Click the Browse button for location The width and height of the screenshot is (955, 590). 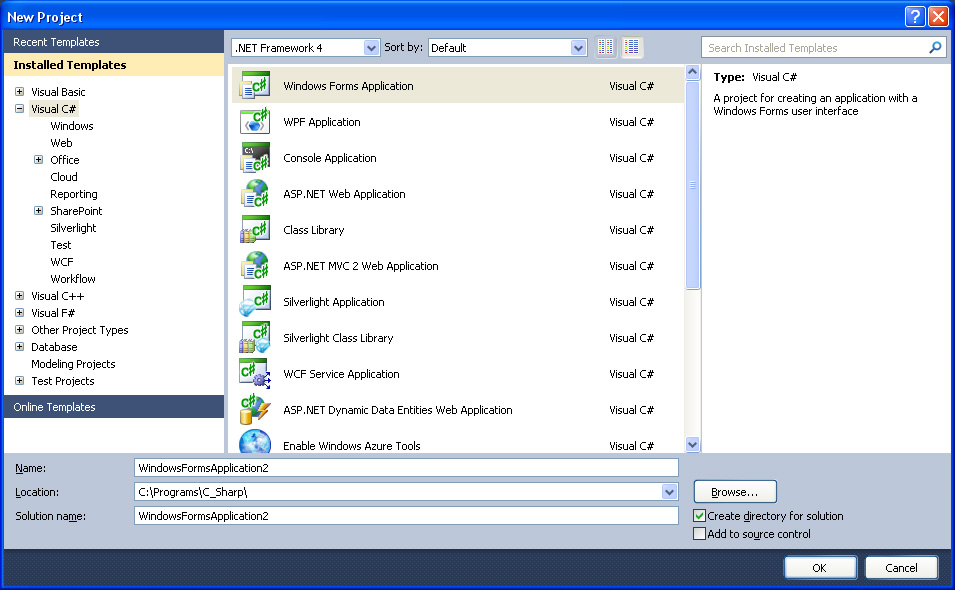(735, 491)
